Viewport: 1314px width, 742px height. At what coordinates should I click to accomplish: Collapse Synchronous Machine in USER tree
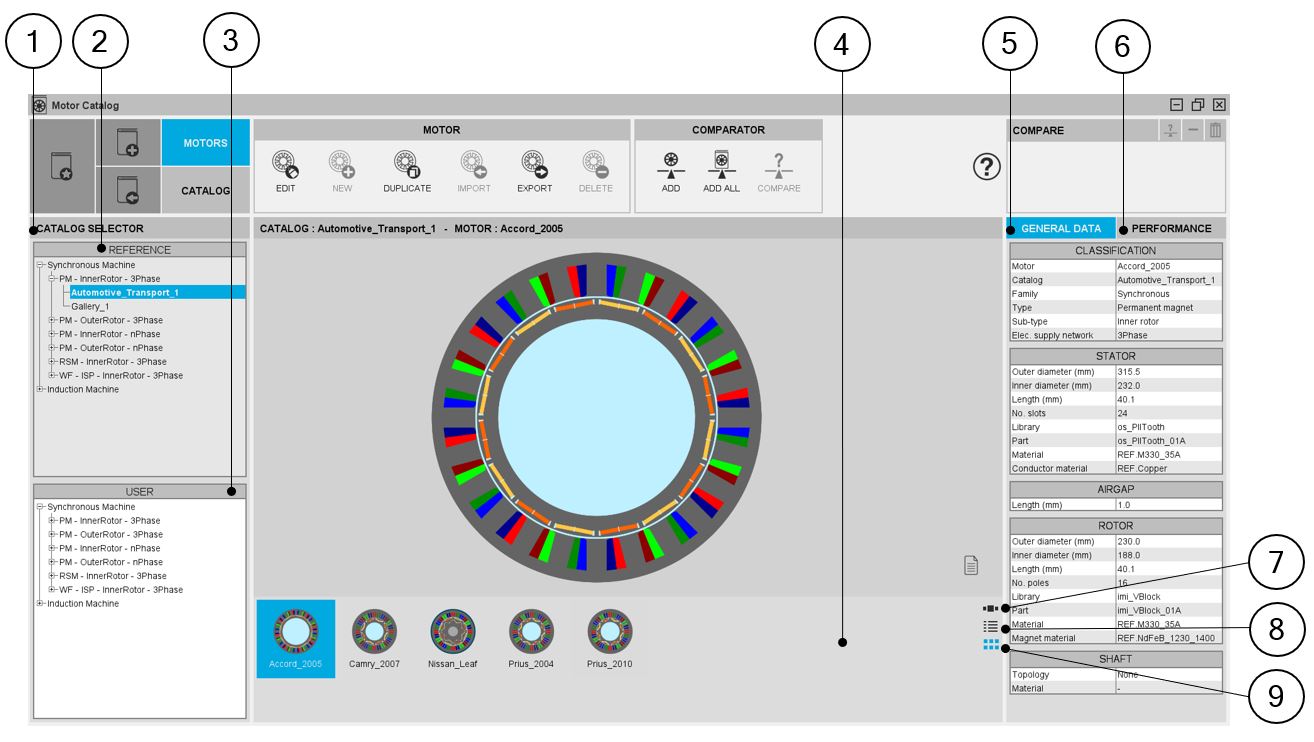tap(40, 507)
